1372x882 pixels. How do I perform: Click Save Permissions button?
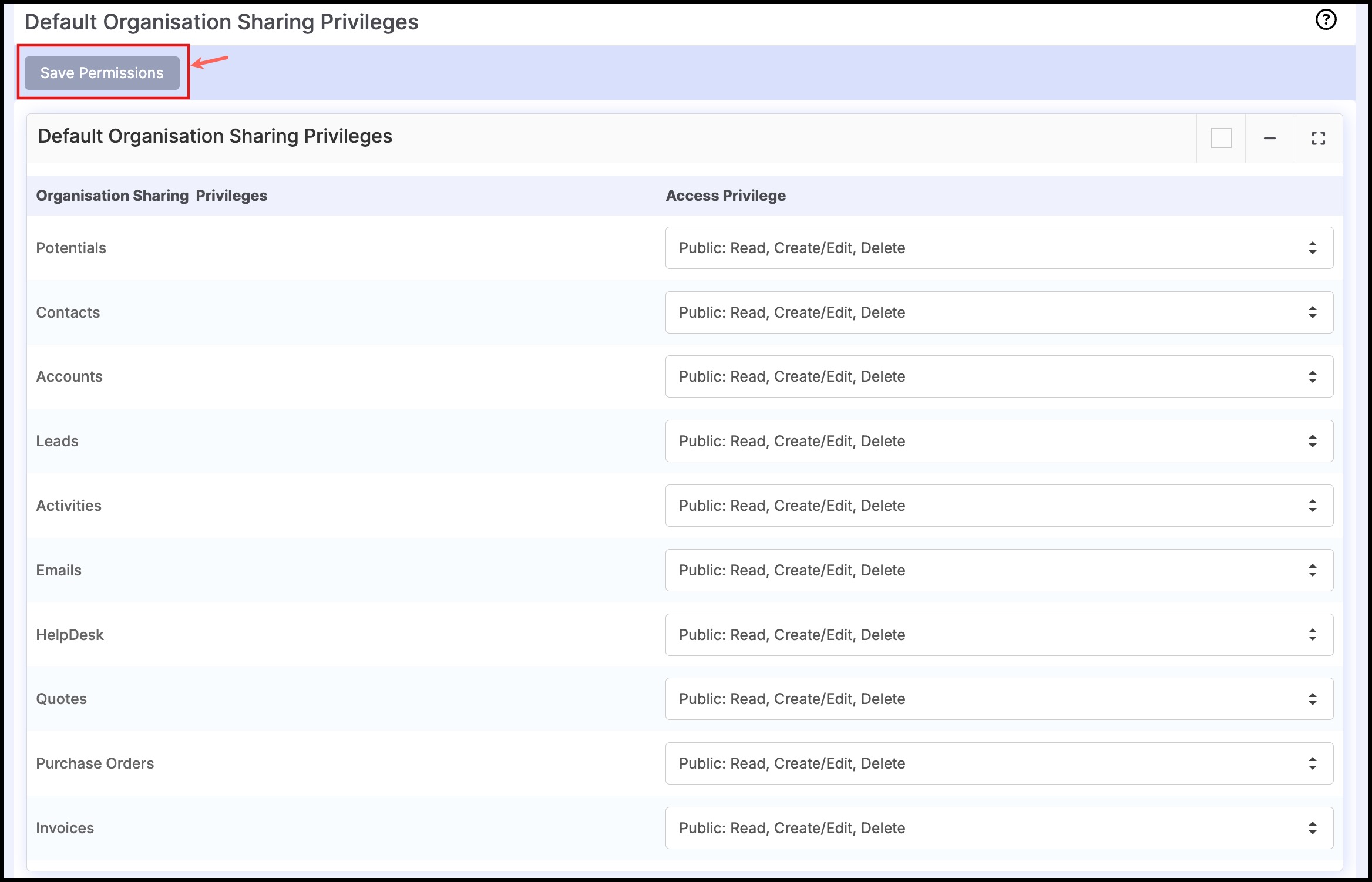coord(102,73)
